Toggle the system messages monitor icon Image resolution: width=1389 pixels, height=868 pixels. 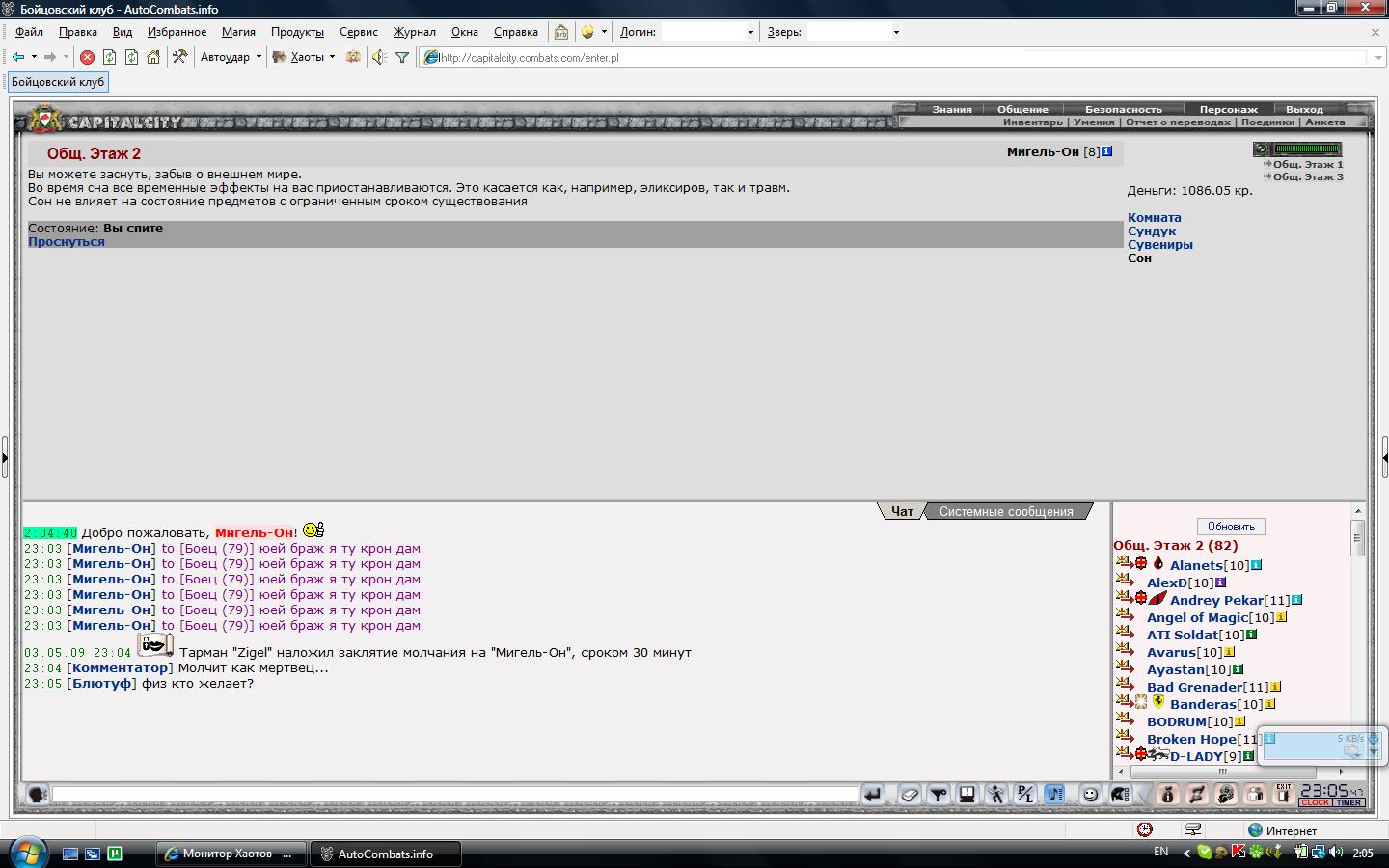[x=967, y=794]
